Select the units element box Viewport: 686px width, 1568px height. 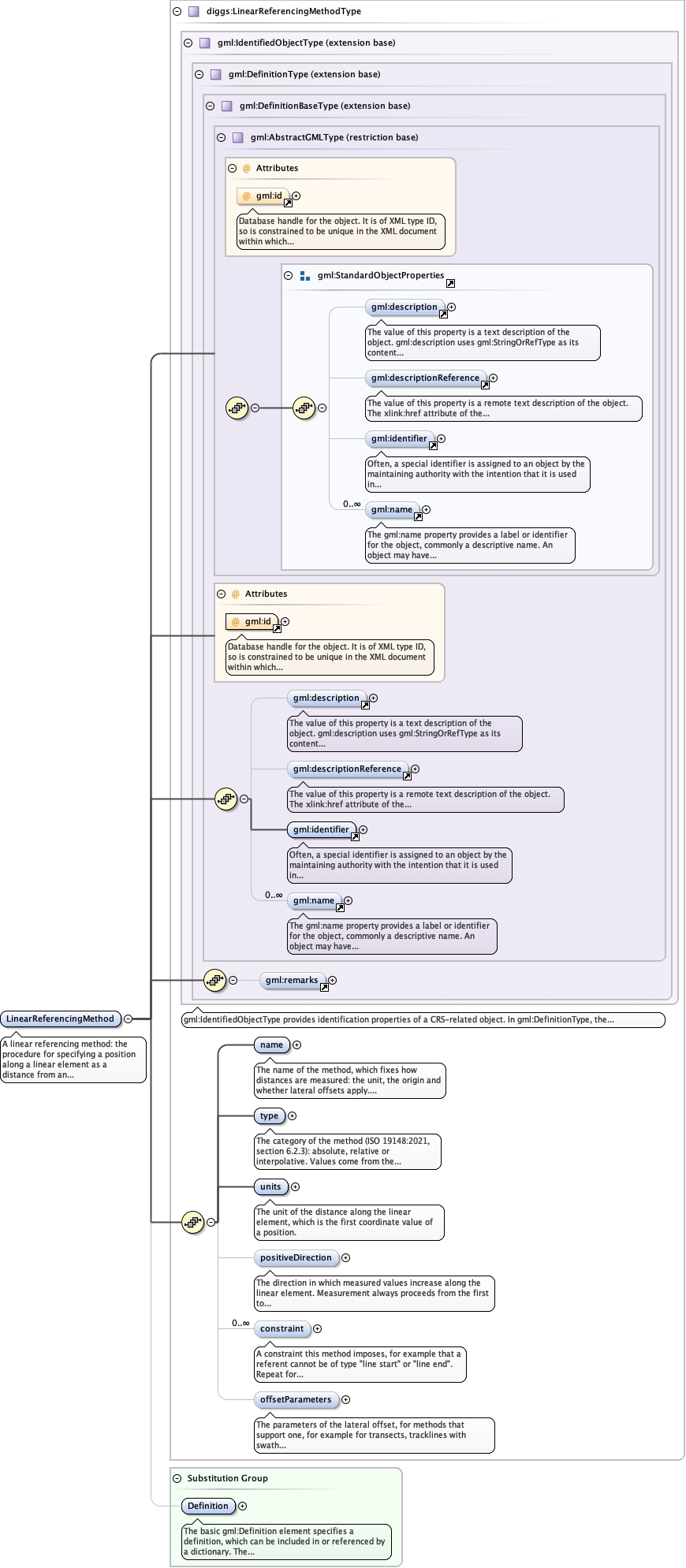[271, 1187]
